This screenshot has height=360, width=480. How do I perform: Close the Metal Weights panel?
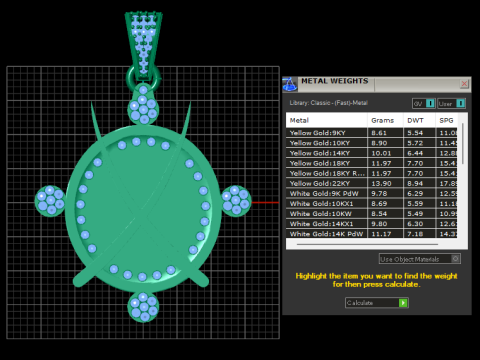pyautogui.click(x=464, y=84)
